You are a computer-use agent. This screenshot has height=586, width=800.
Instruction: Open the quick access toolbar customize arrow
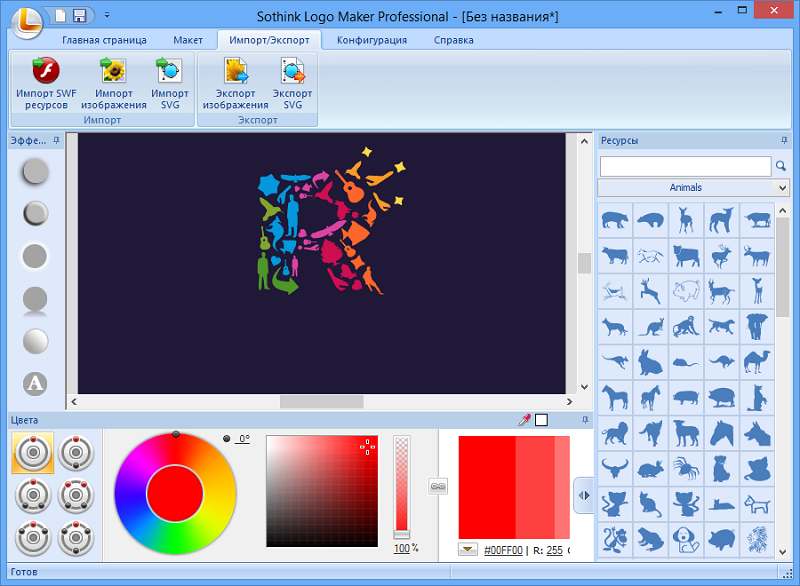(107, 16)
